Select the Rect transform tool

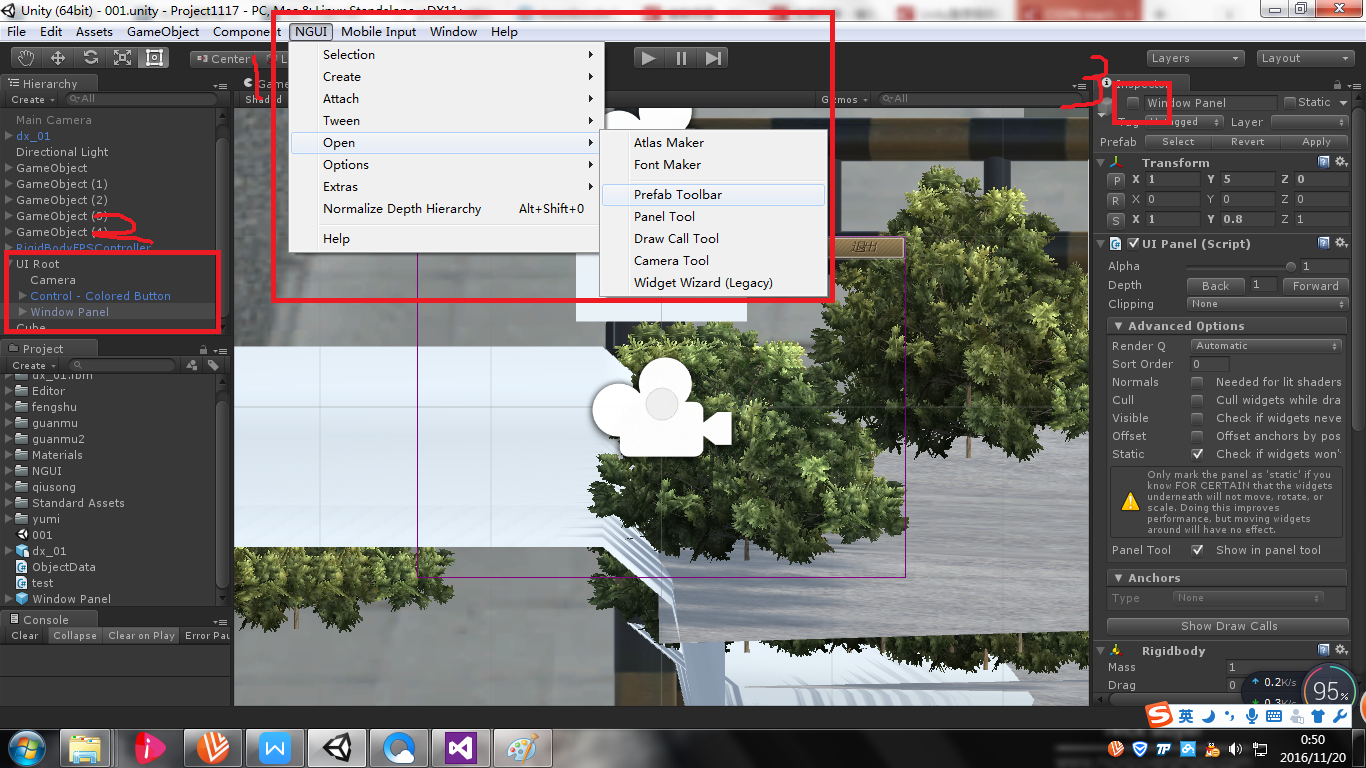point(154,58)
